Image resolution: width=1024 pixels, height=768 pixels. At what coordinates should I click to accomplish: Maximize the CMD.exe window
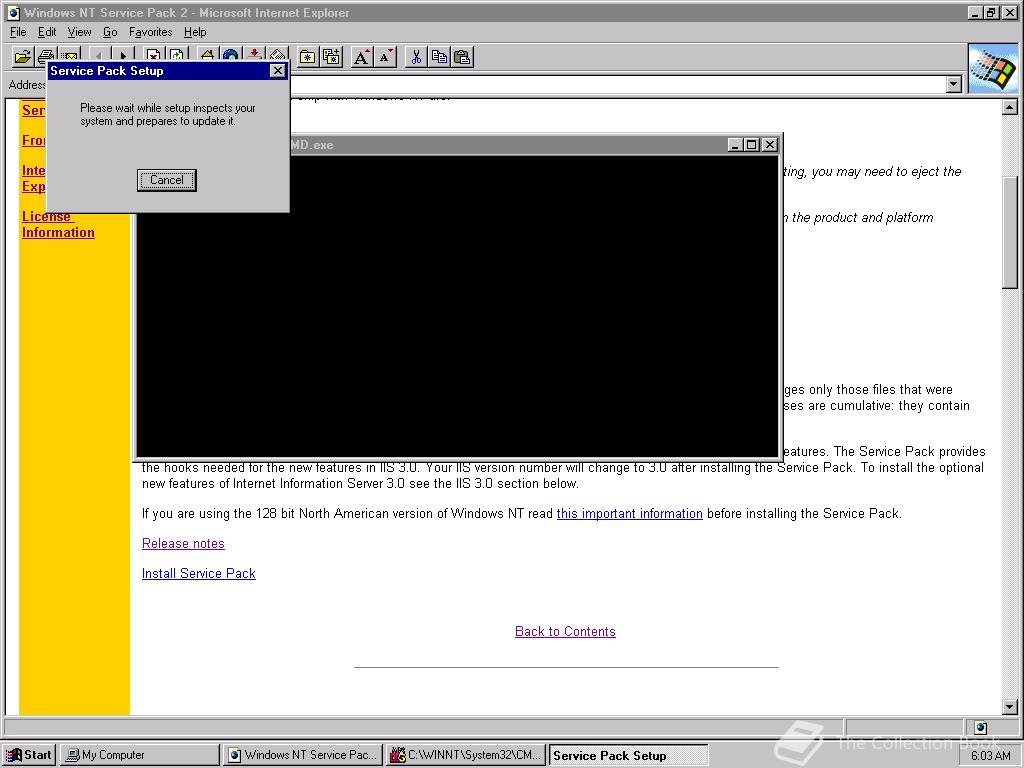[x=752, y=145]
